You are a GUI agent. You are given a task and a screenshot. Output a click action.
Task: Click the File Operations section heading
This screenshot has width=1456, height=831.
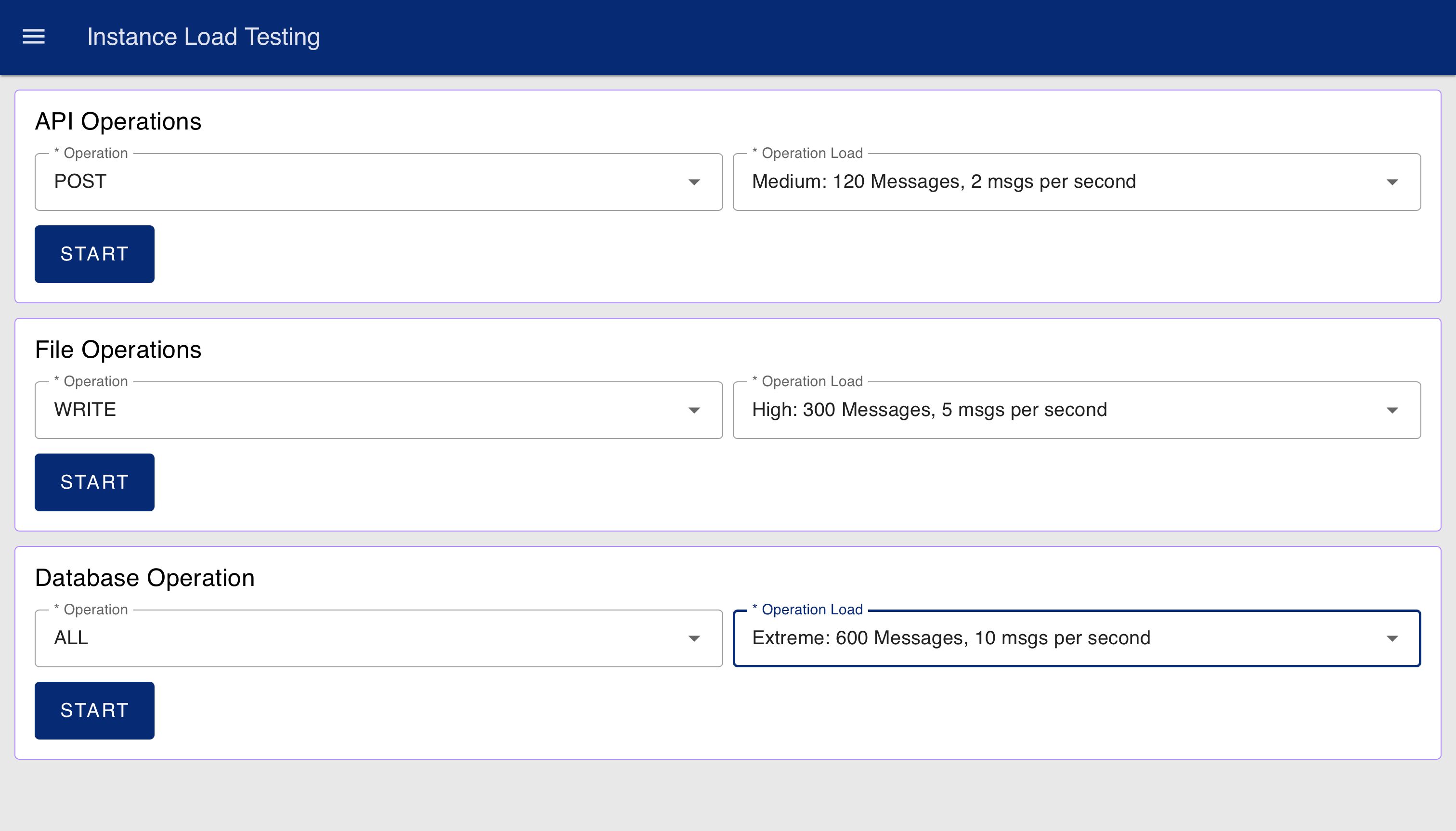pos(118,350)
